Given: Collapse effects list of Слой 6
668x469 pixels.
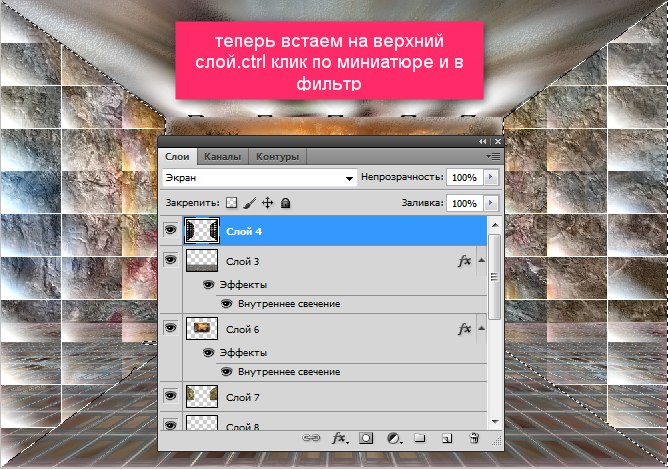Looking at the screenshot, I should (481, 328).
